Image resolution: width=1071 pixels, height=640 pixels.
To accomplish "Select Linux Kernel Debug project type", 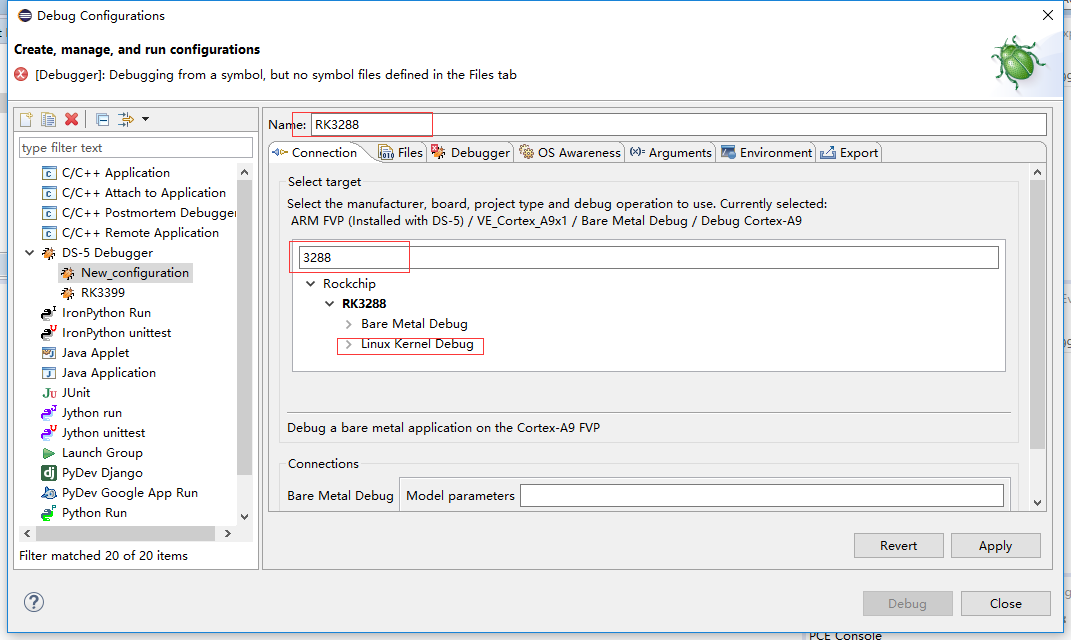I will point(417,344).
